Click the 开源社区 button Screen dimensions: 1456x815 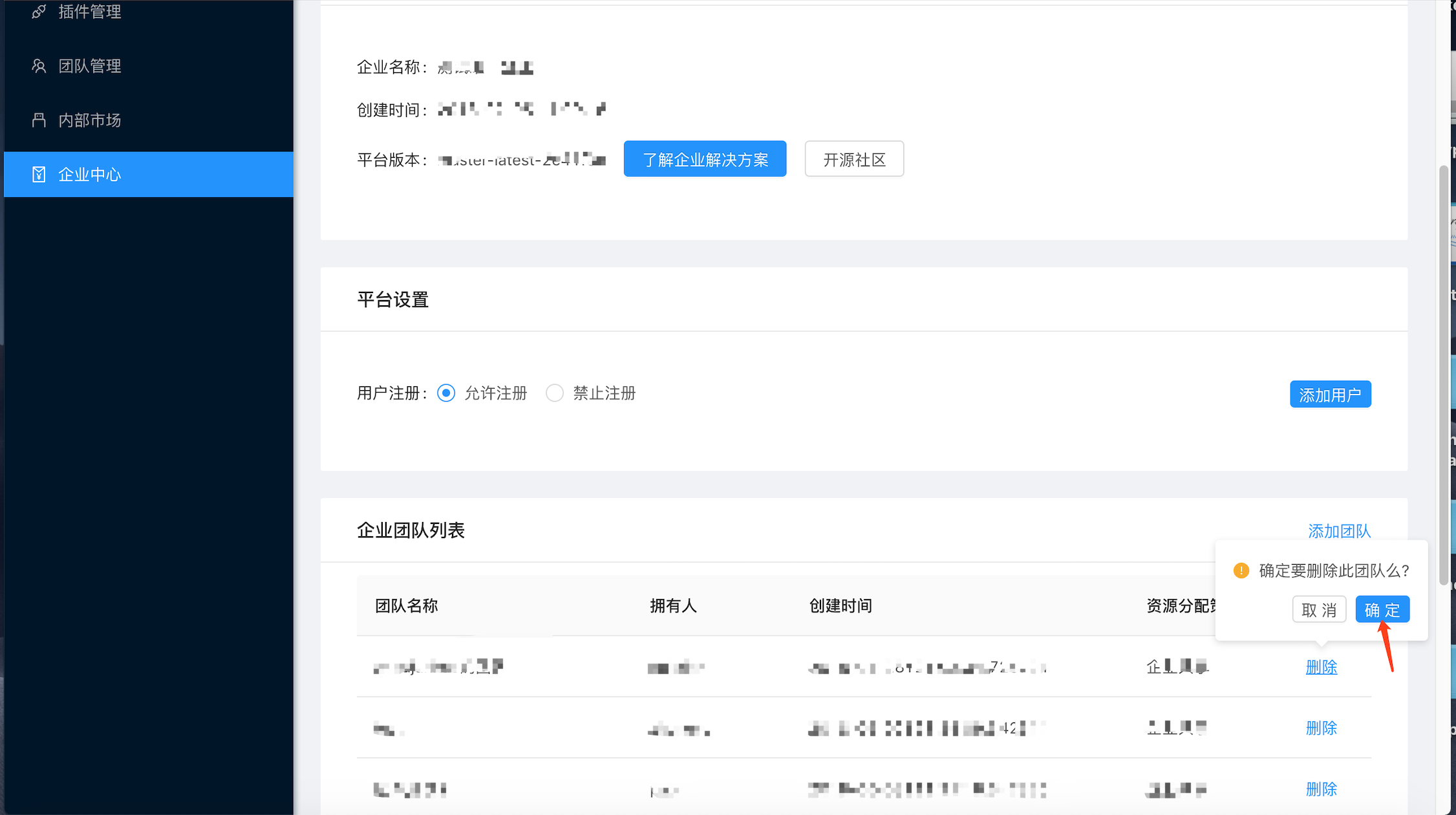(854, 159)
